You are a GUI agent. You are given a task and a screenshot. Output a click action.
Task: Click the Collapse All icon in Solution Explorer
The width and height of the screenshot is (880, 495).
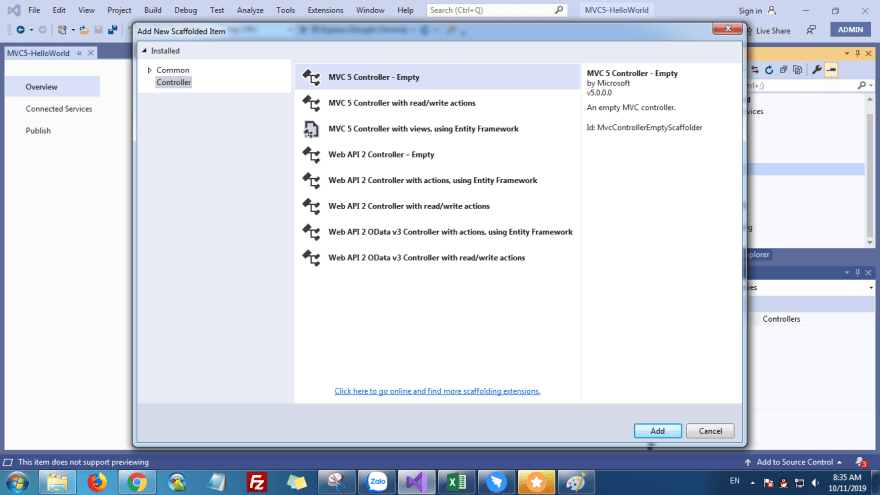point(783,70)
